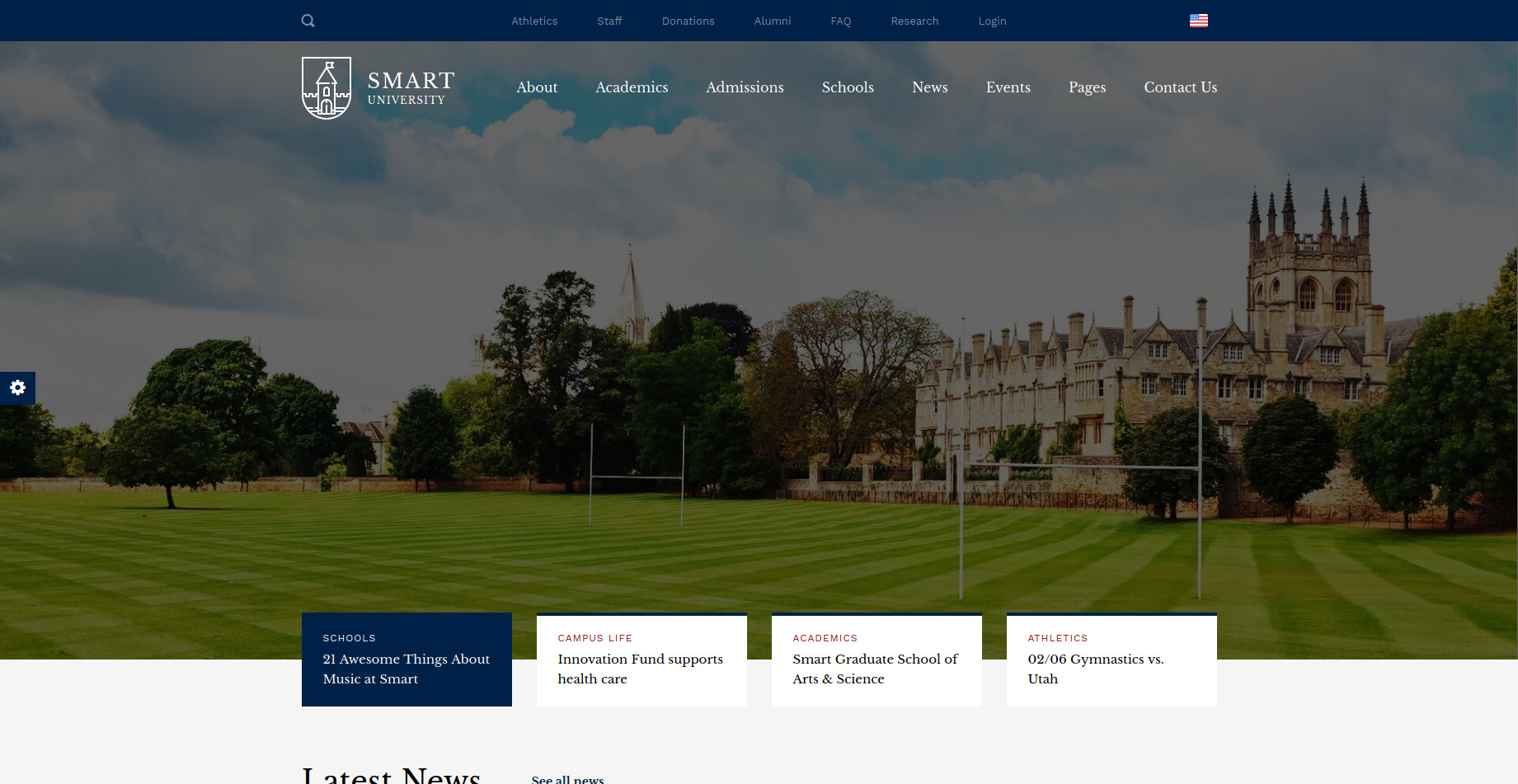Open the Donations page

688,21
